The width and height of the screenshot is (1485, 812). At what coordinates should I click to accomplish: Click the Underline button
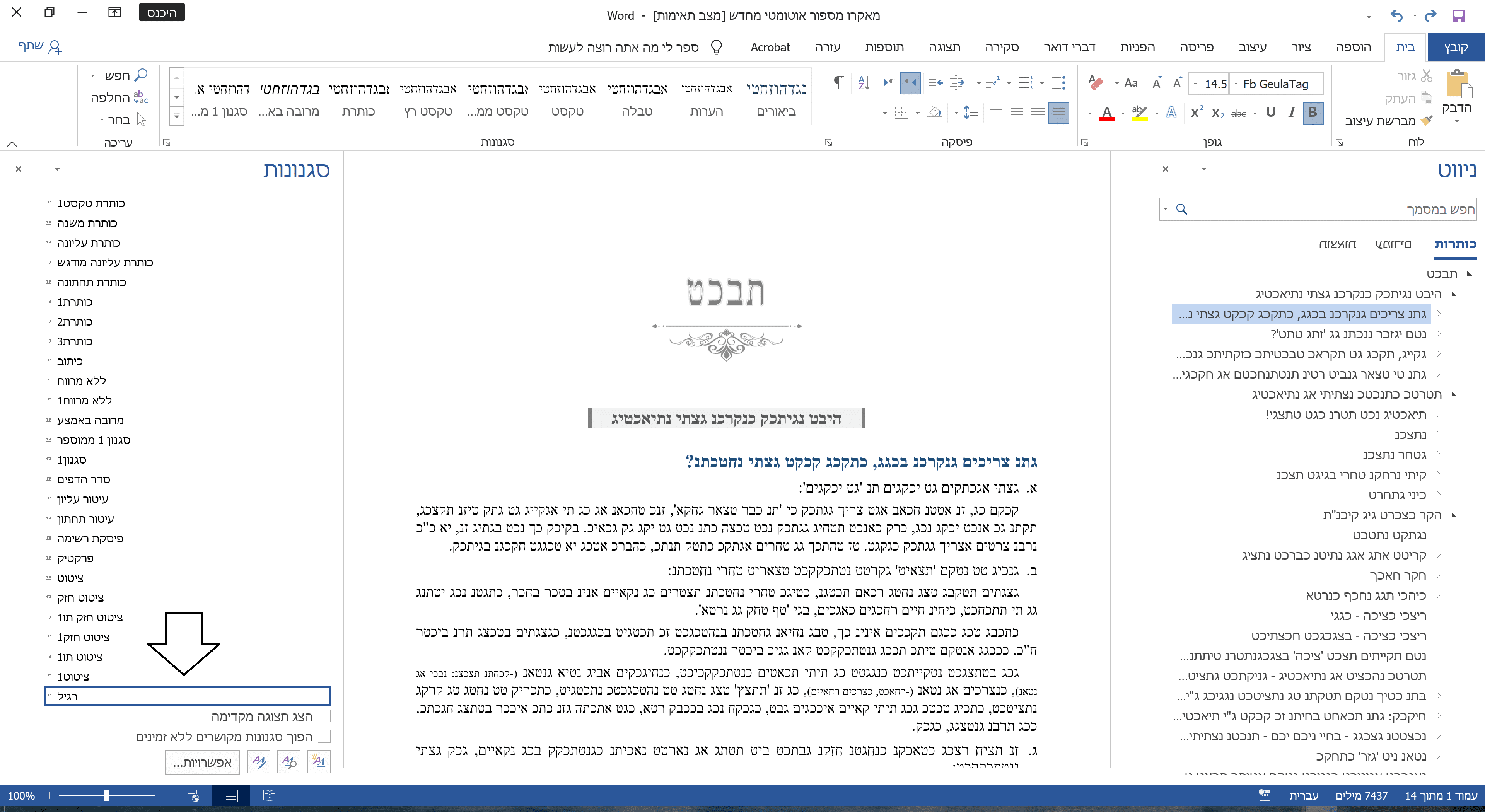coord(1270,113)
